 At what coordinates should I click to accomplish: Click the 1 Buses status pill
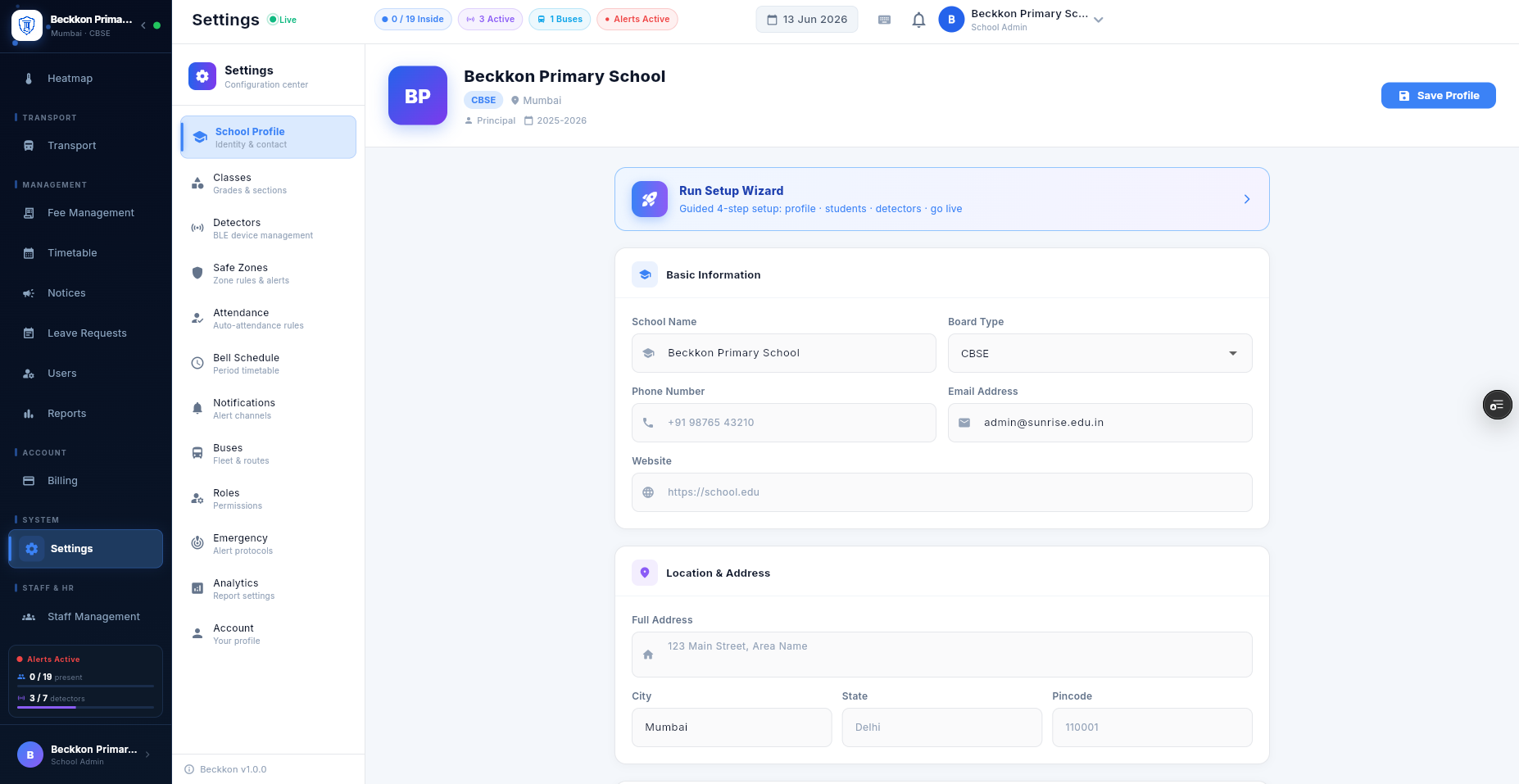(x=560, y=20)
